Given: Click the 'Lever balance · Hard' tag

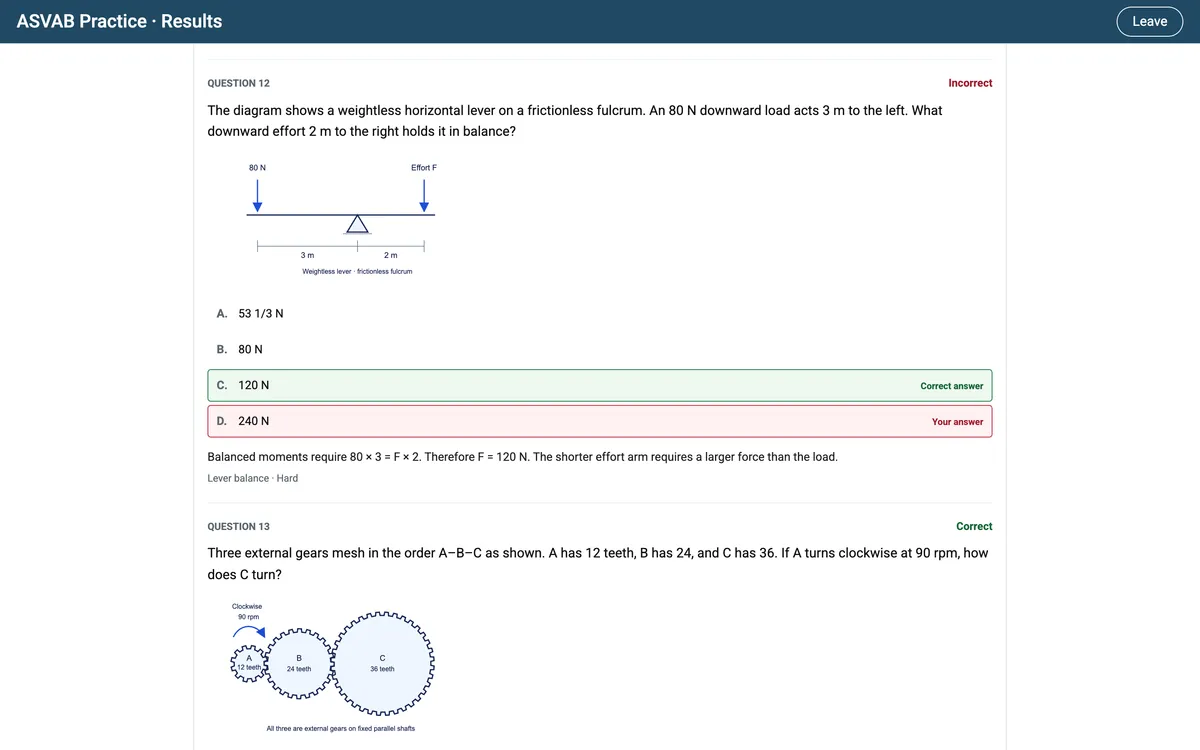Looking at the screenshot, I should (252, 478).
